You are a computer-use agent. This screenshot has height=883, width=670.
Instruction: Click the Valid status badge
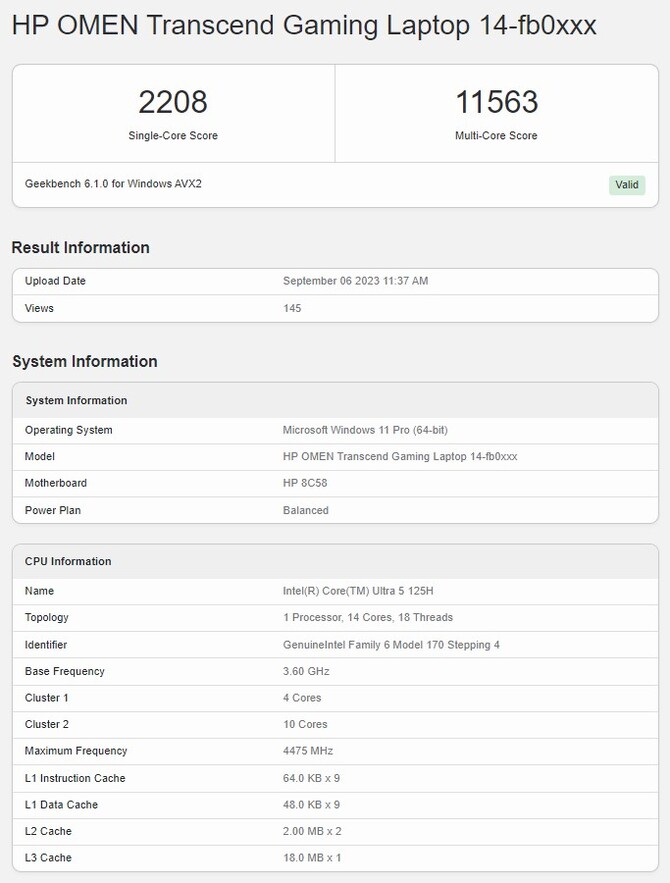(x=627, y=185)
